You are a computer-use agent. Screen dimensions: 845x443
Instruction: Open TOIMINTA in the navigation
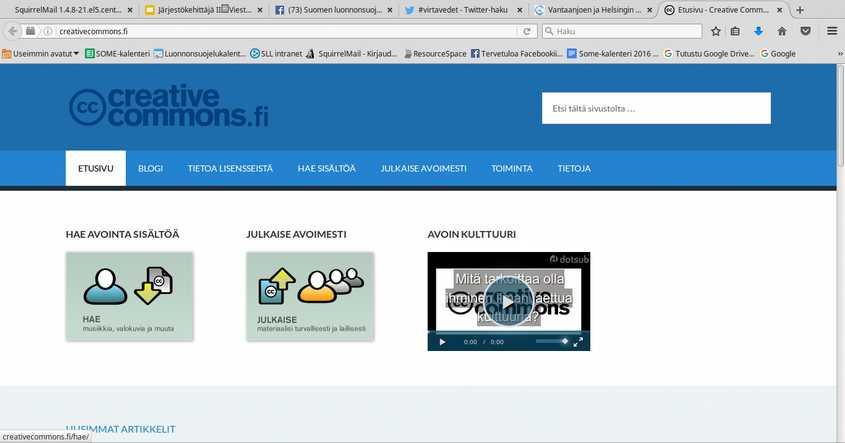point(512,168)
